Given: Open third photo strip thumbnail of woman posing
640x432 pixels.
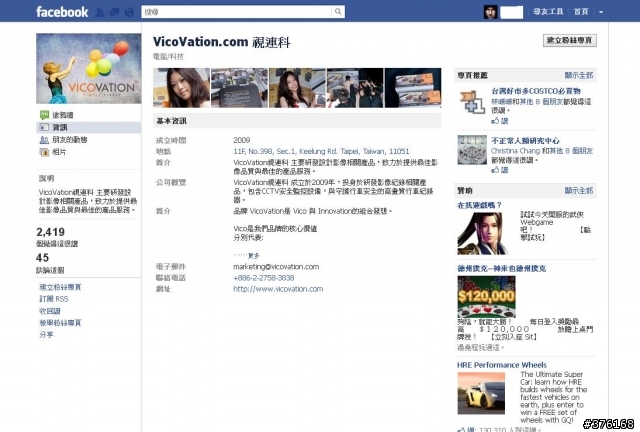Looking at the screenshot, I should [x=297, y=88].
